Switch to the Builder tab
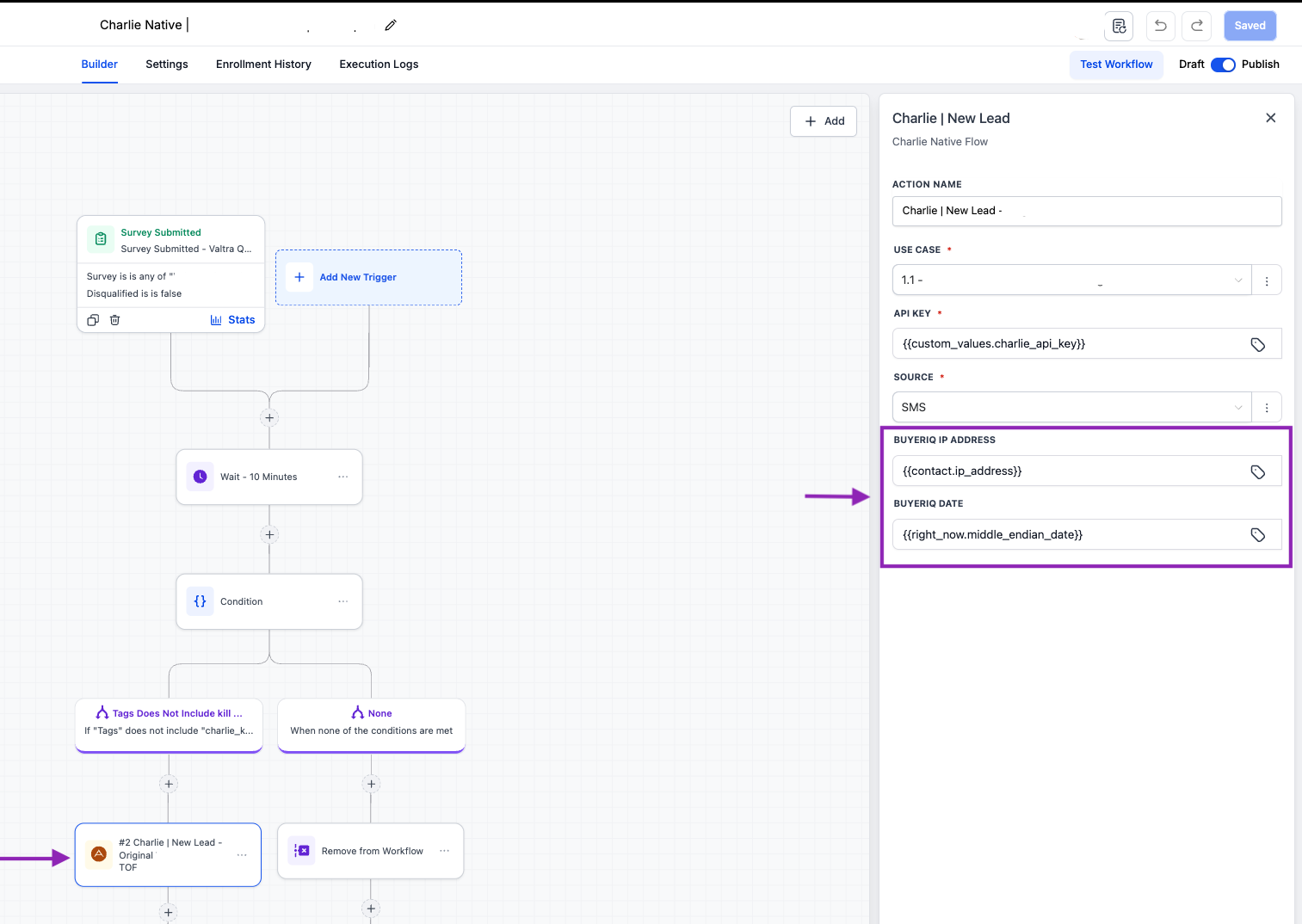Viewport: 1302px width, 924px height. click(x=100, y=65)
